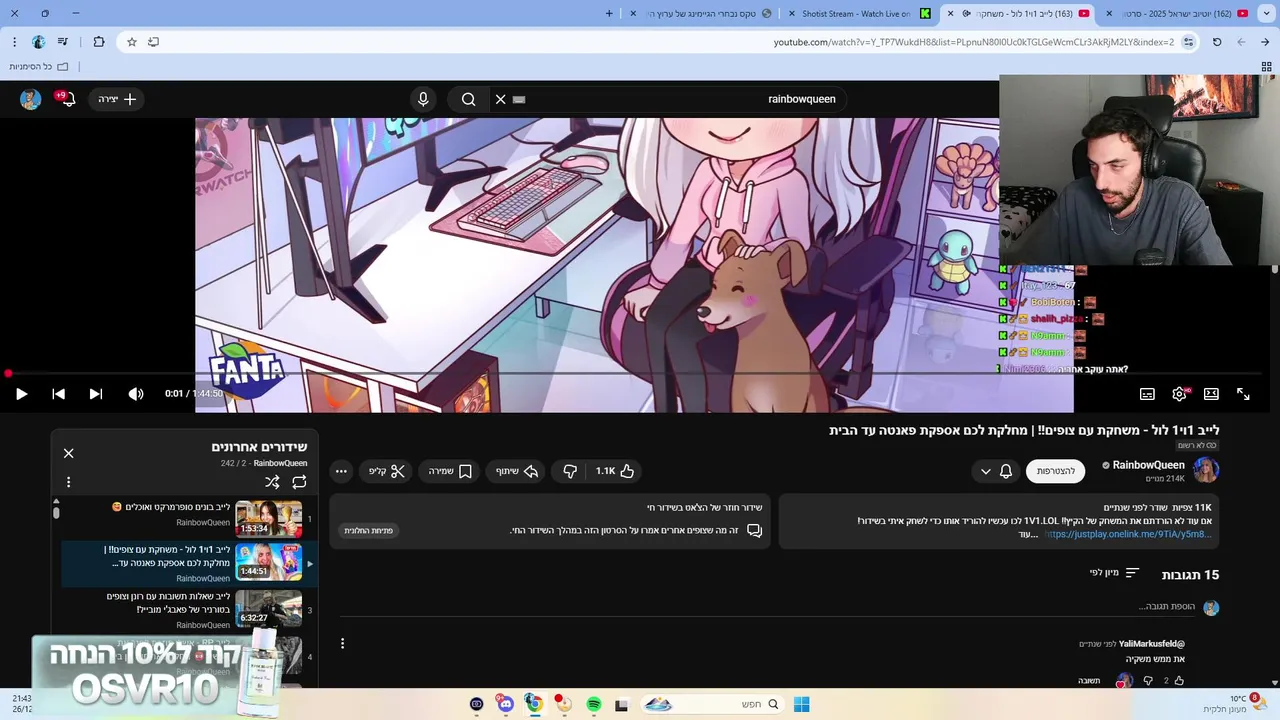Select the playlist video with 1:44:51 thumbnail

click(268, 562)
